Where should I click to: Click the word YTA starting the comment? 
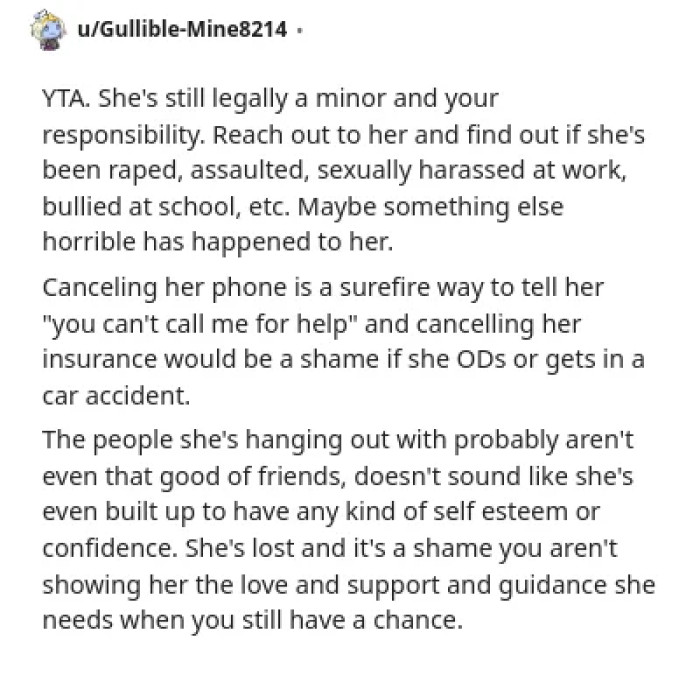click(62, 99)
